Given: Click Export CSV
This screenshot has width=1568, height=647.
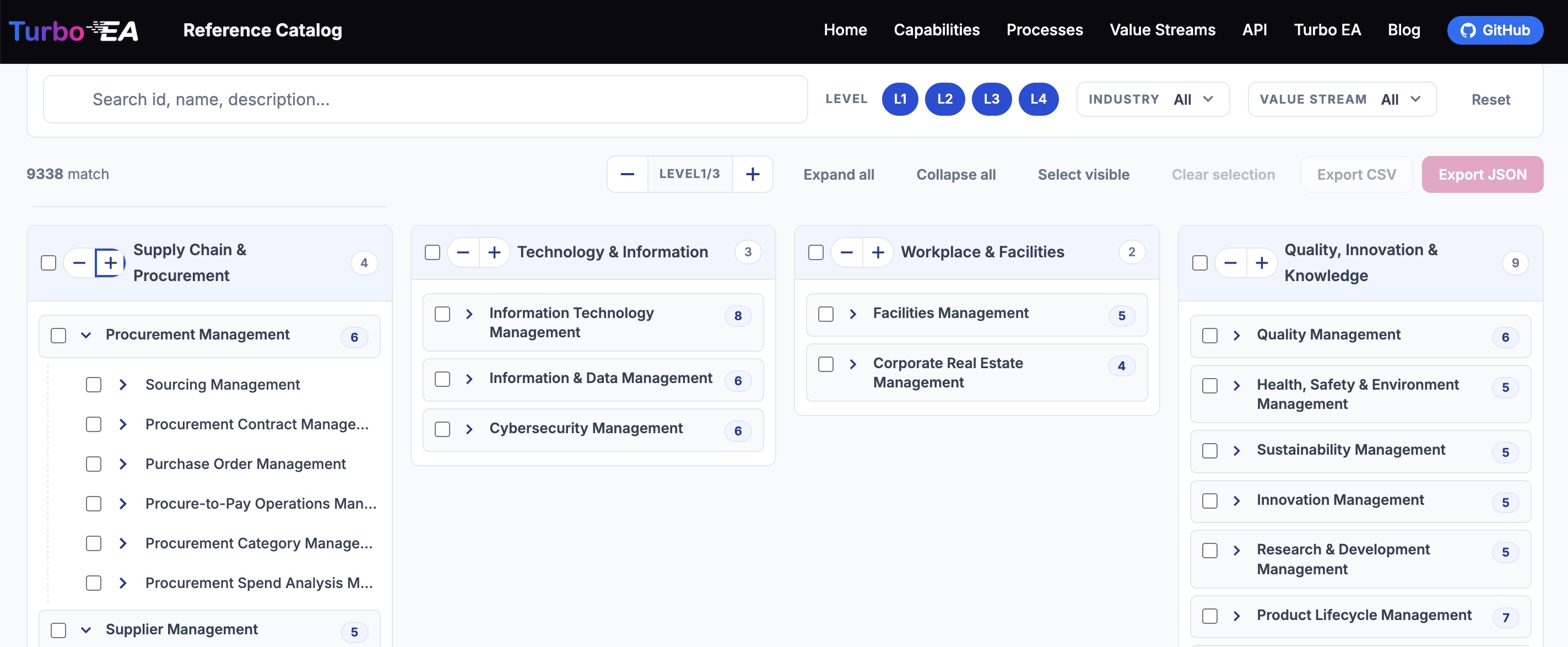Looking at the screenshot, I should [1356, 175].
